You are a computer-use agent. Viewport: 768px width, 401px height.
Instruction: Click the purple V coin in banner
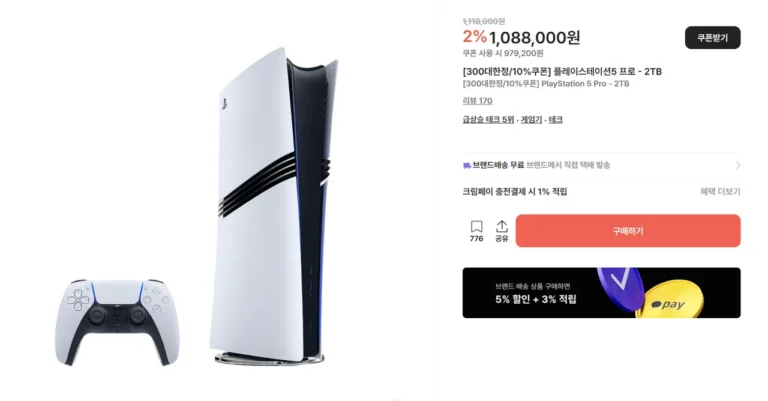pos(621,286)
